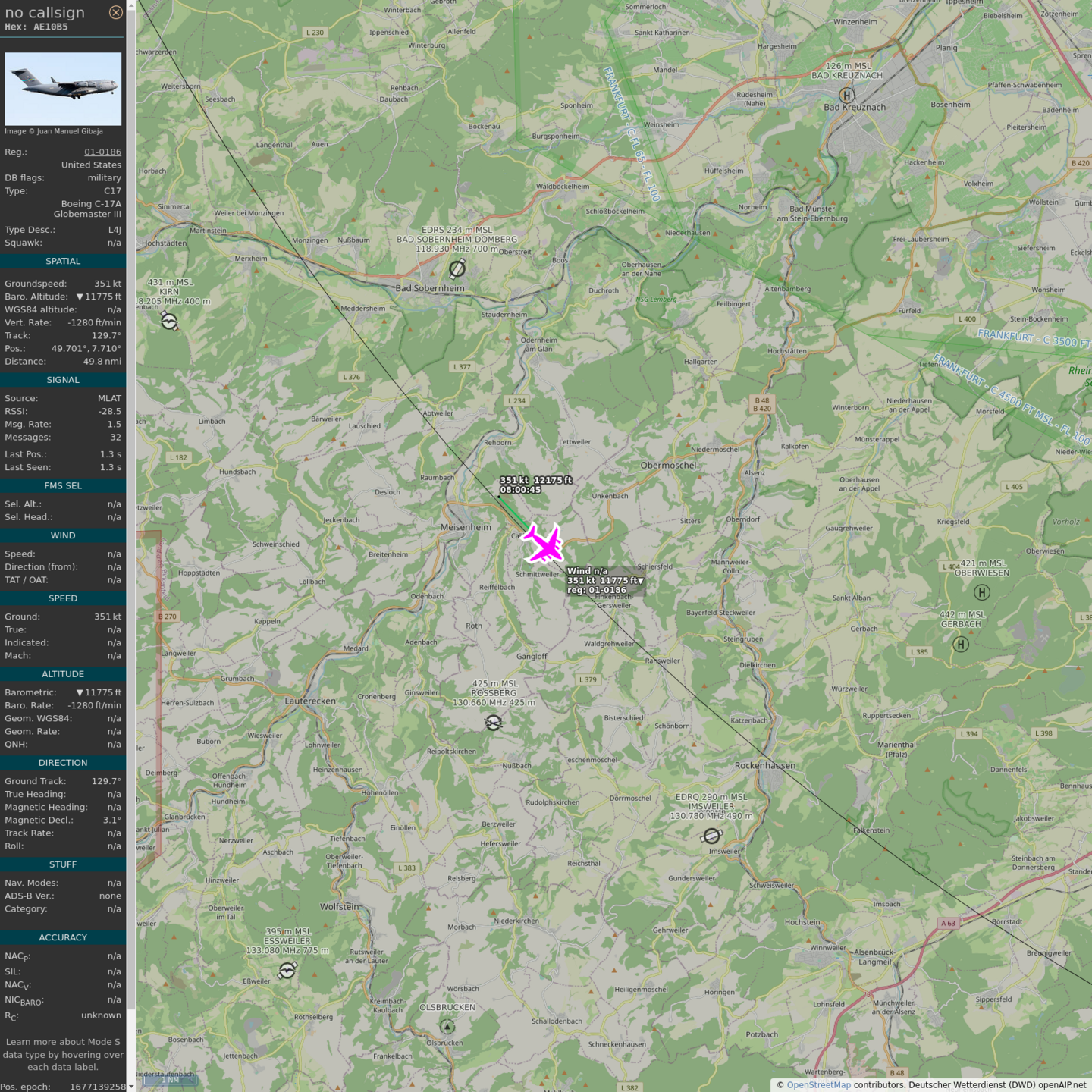Click the sidebar scroll-down arrow
The height and width of the screenshot is (1092, 1092).
click(131, 1086)
